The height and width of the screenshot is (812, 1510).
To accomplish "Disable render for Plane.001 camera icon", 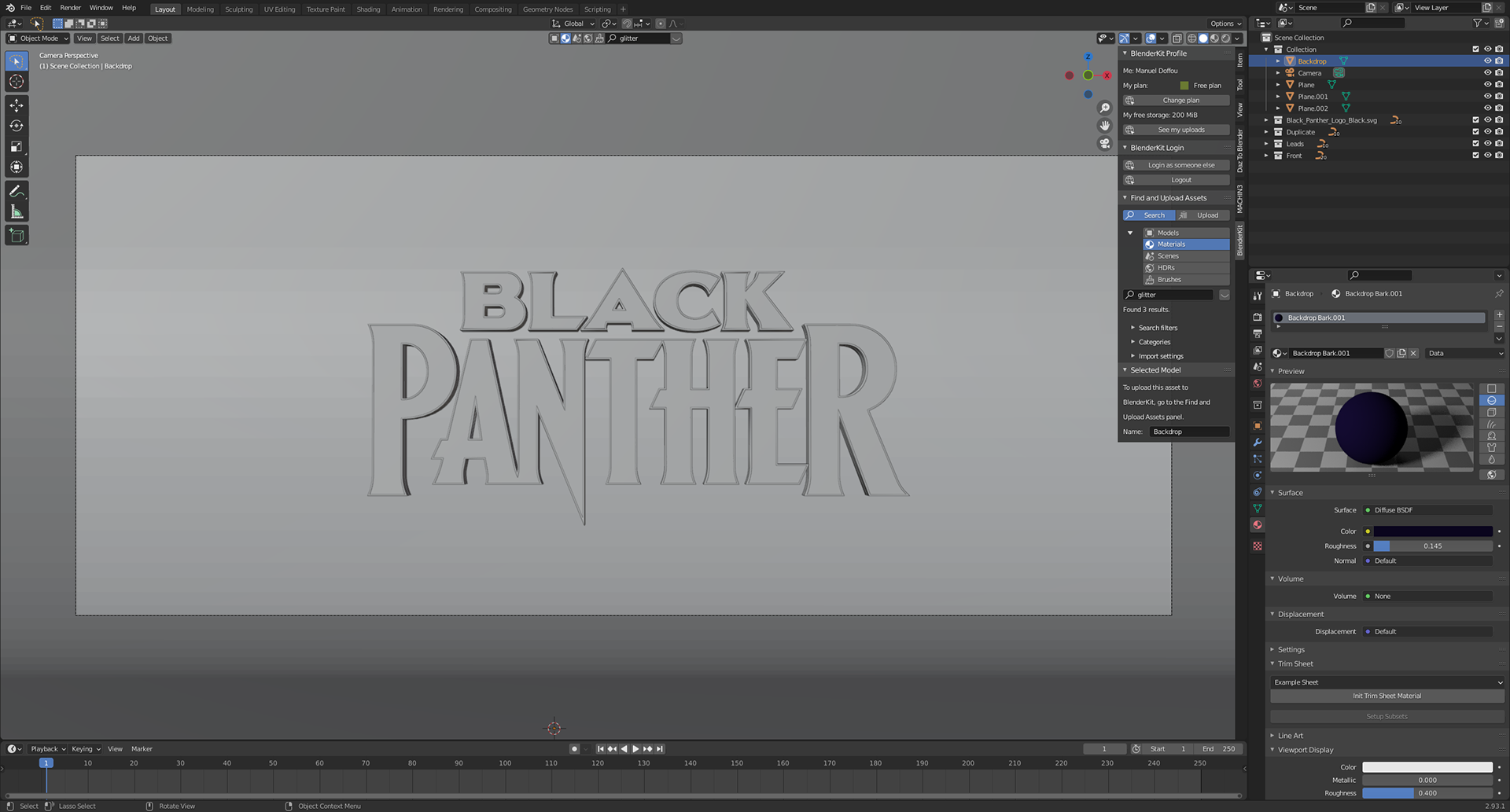I will click(x=1499, y=97).
